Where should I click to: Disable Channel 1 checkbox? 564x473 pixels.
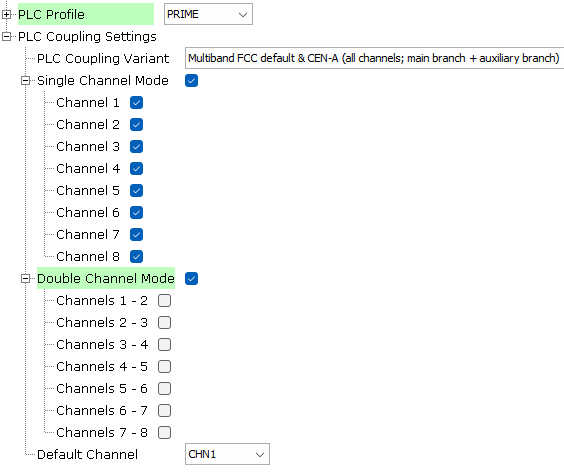(x=136, y=103)
